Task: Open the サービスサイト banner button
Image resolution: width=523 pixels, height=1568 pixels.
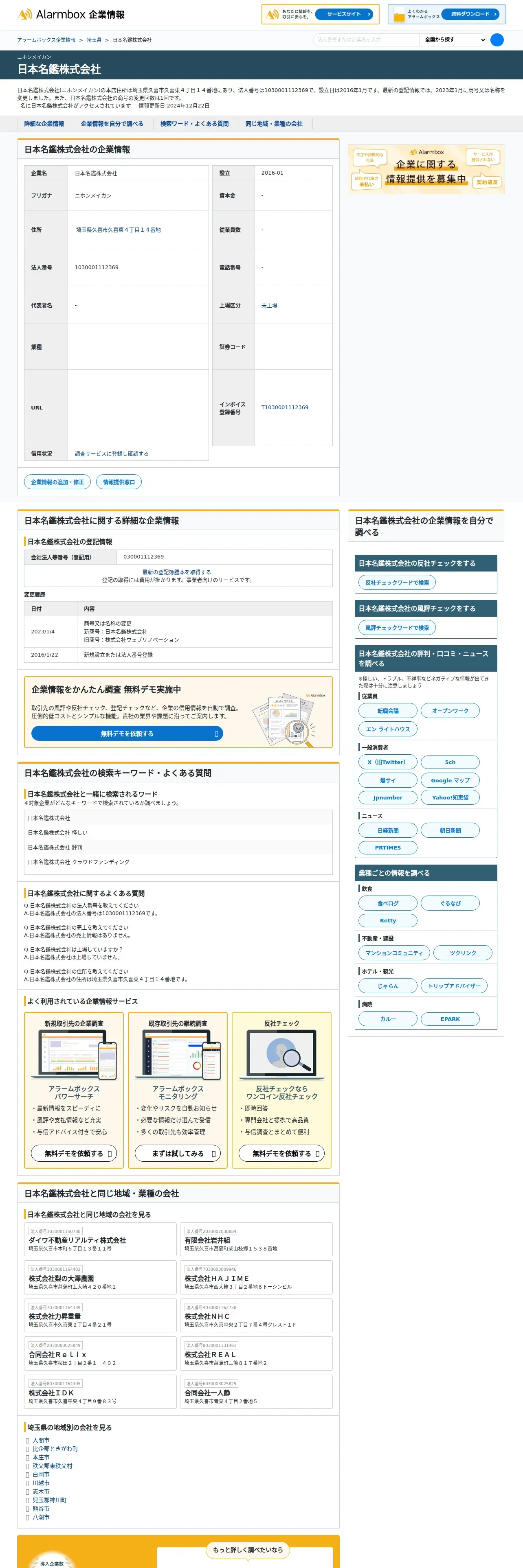Action: (x=344, y=14)
